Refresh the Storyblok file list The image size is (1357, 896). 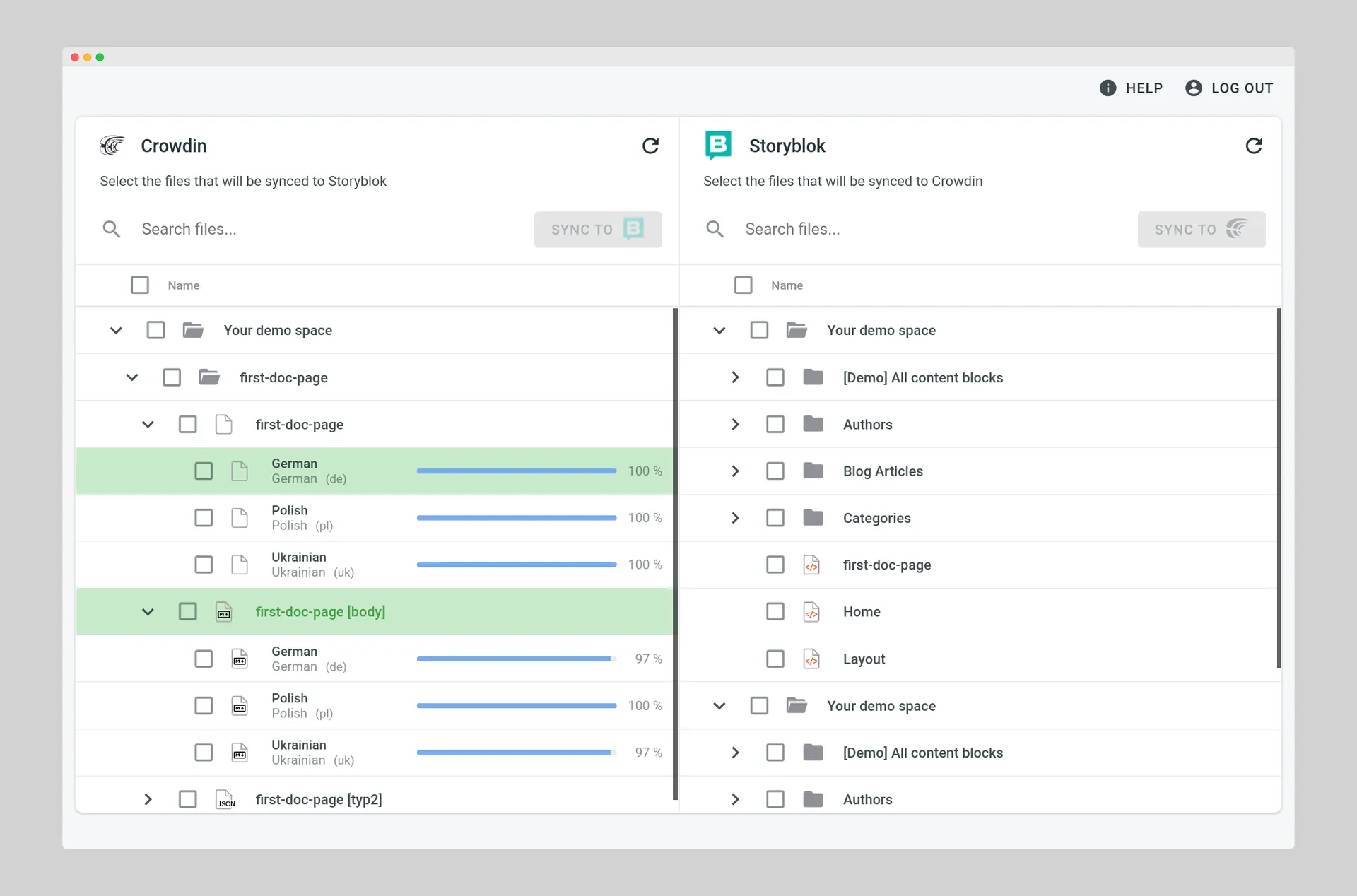click(1254, 146)
